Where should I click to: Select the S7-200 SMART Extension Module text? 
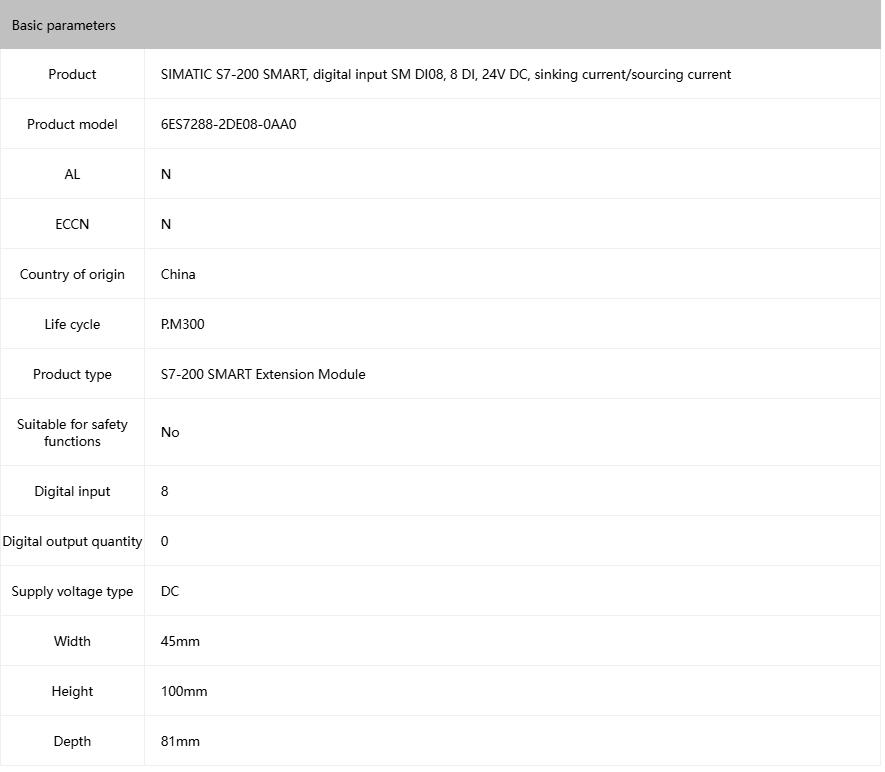(263, 374)
